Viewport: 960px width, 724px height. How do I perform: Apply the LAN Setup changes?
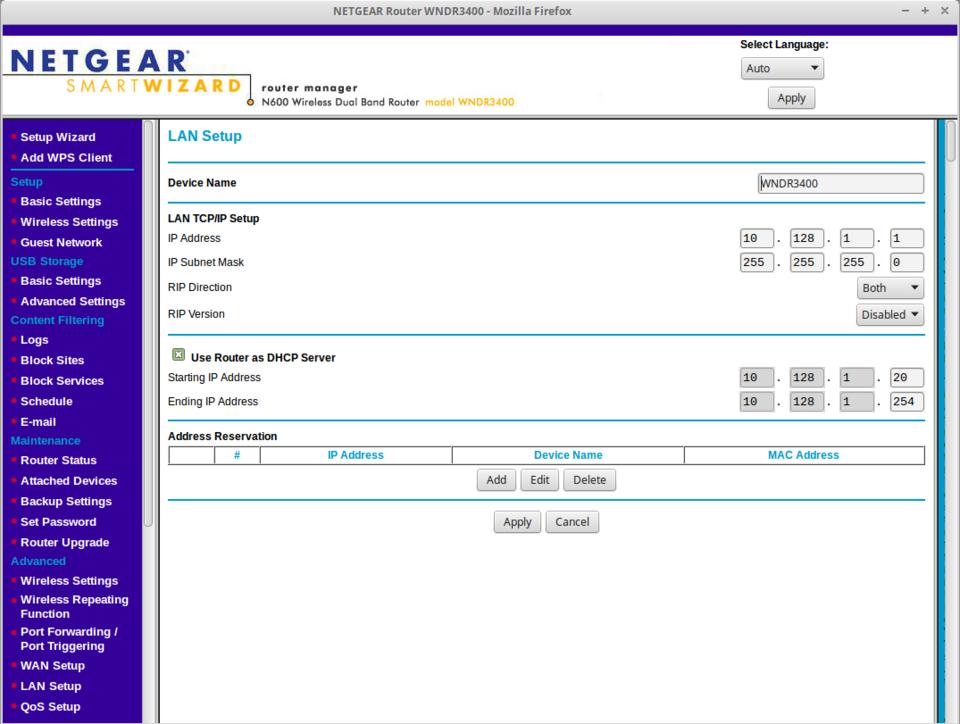click(517, 522)
